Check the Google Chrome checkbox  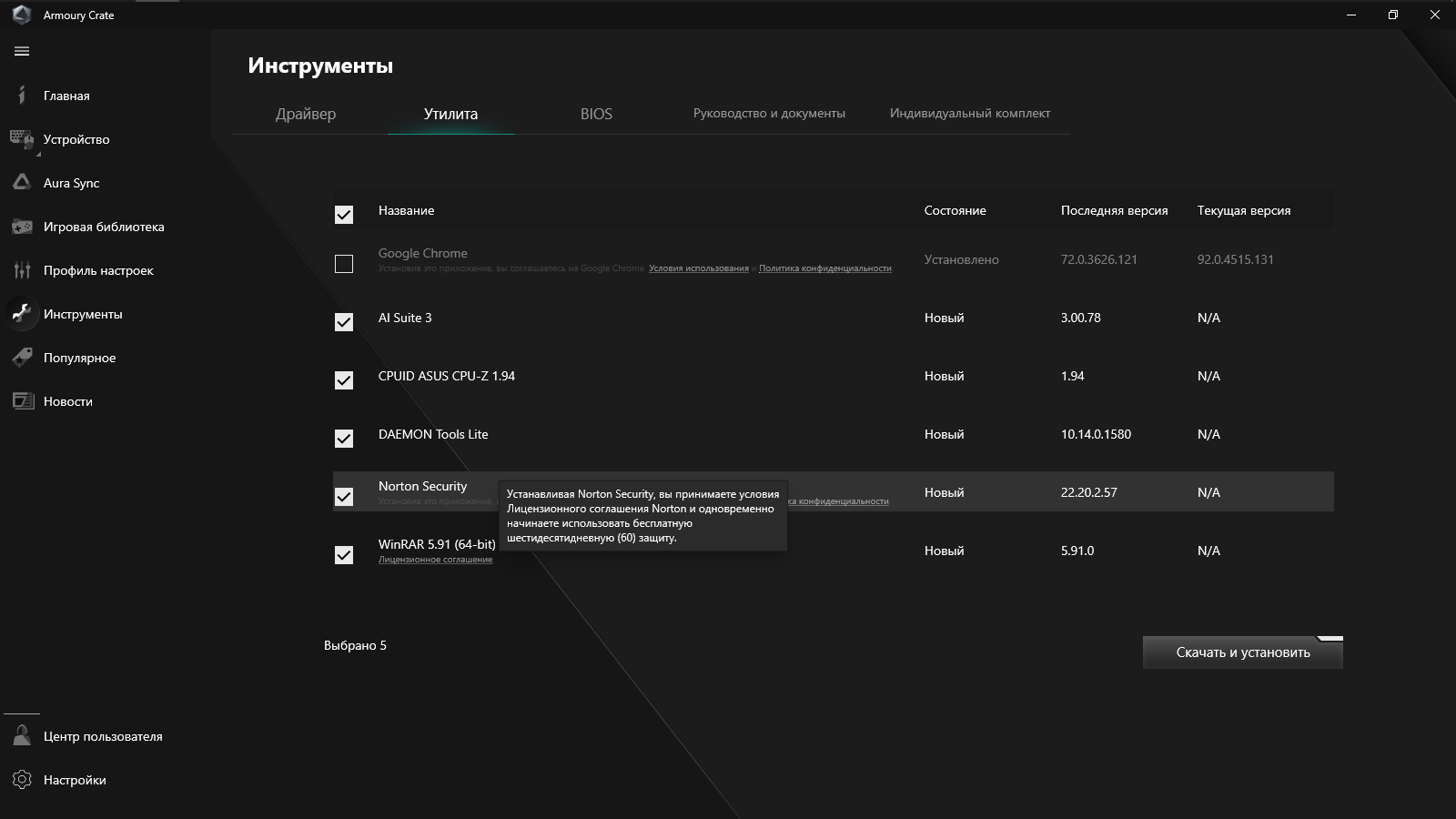[344, 264]
